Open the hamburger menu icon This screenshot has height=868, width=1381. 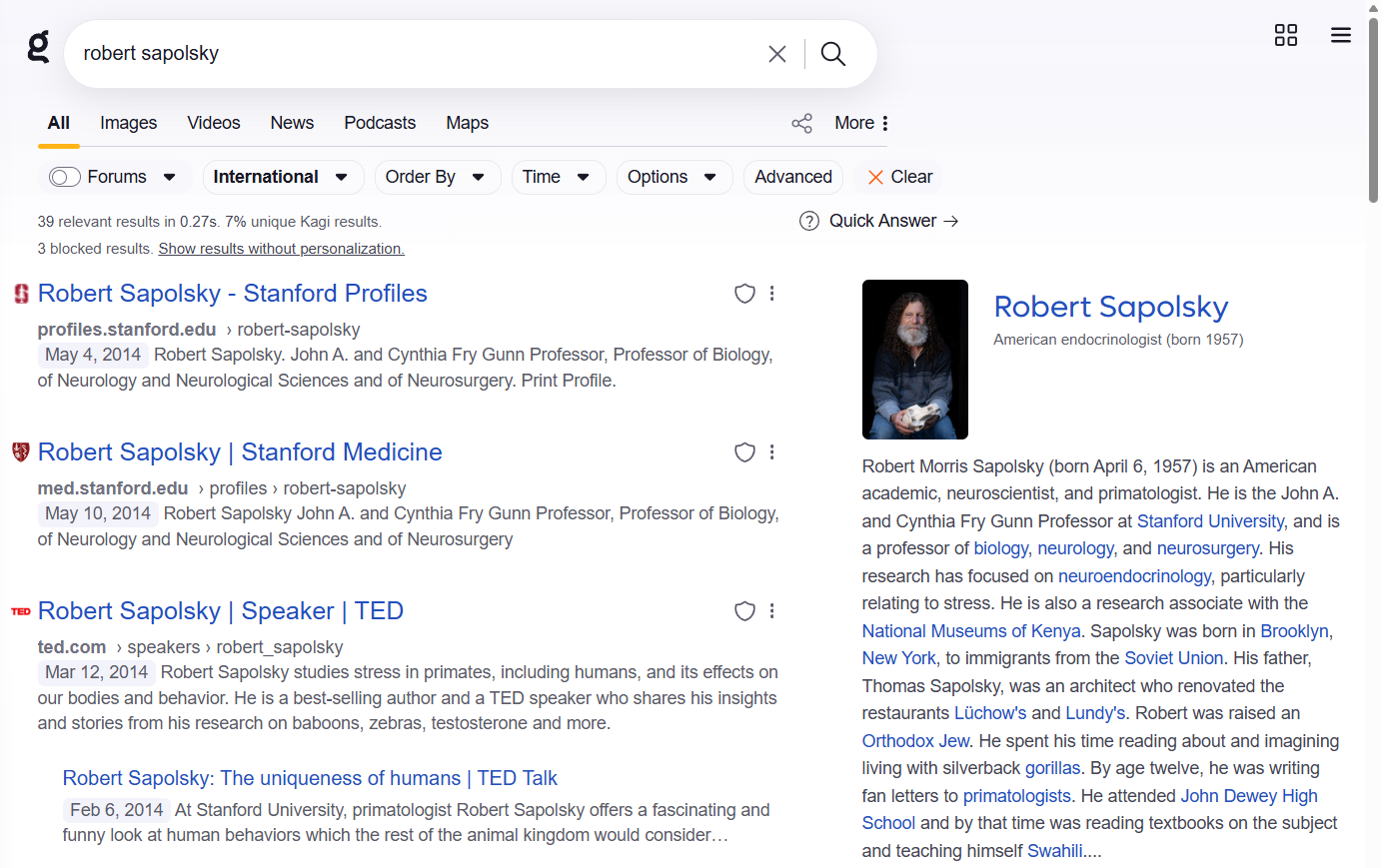1340,36
